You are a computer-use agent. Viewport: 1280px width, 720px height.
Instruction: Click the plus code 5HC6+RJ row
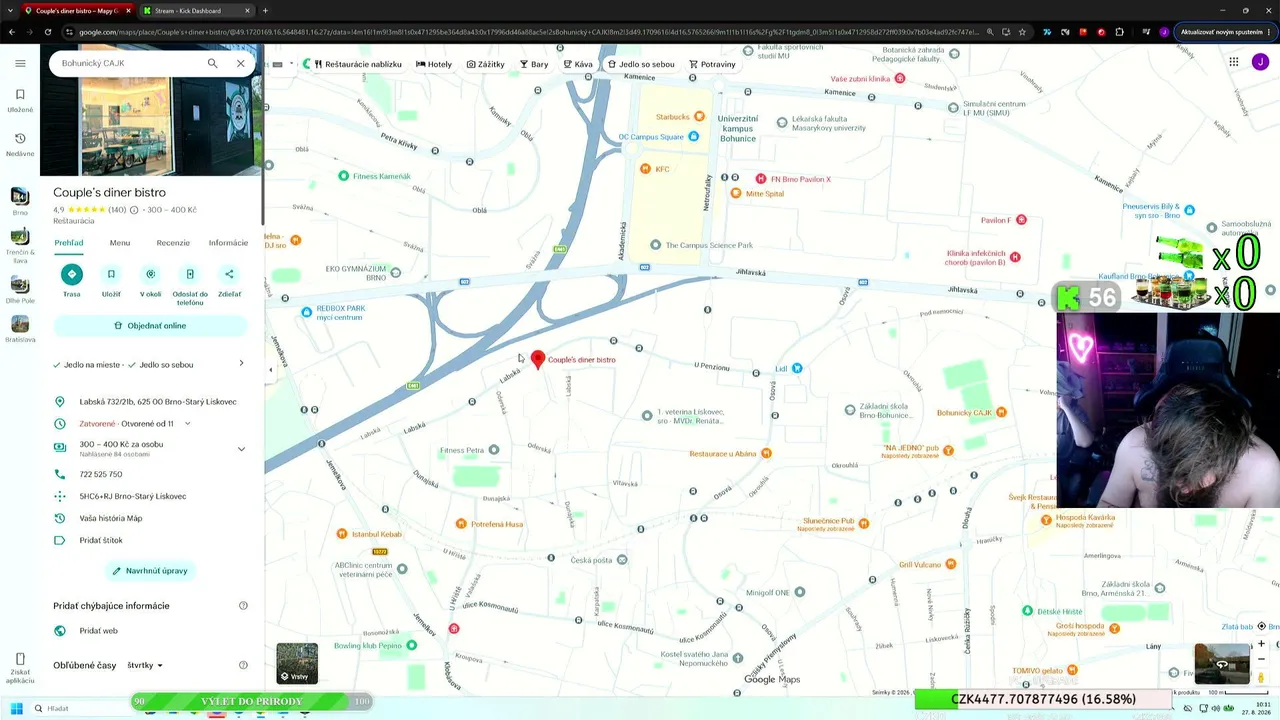click(x=150, y=496)
